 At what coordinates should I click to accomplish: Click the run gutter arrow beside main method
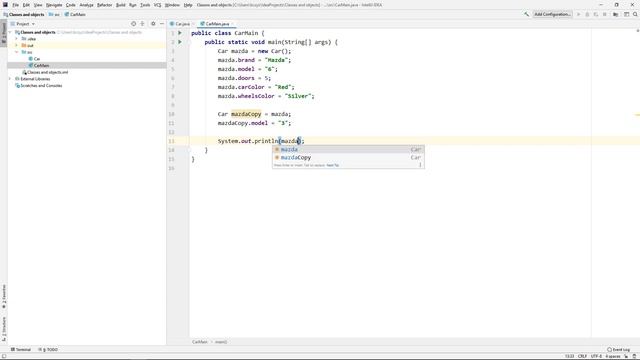click(180, 42)
